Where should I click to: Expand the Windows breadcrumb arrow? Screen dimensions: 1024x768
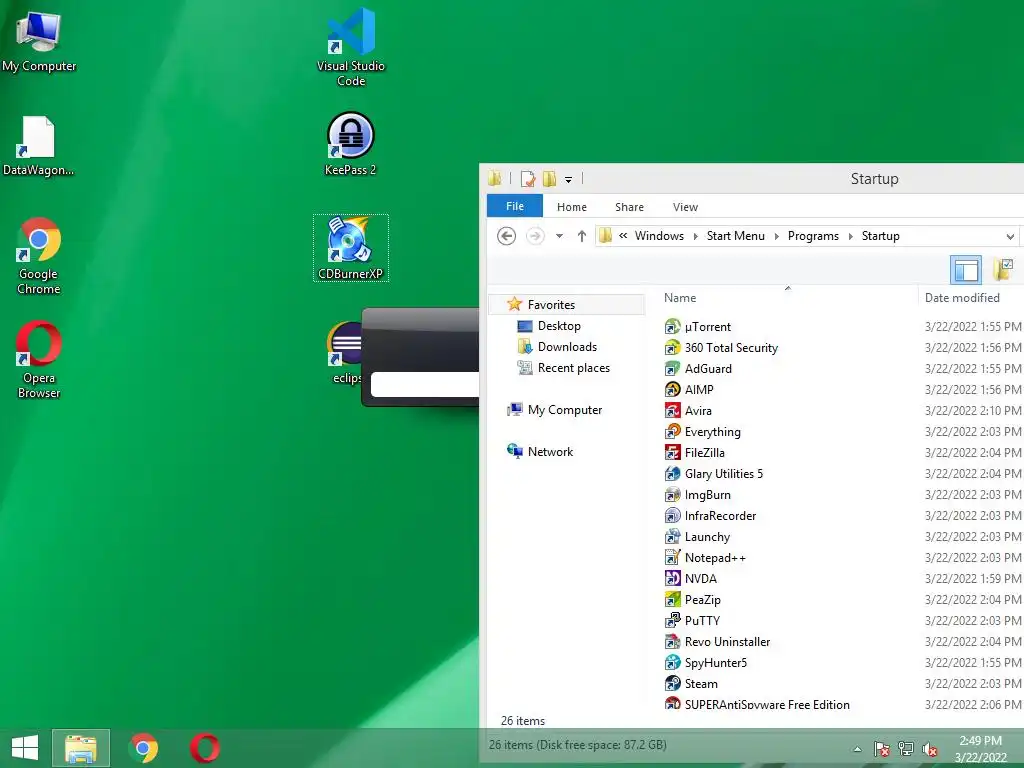[695, 236]
